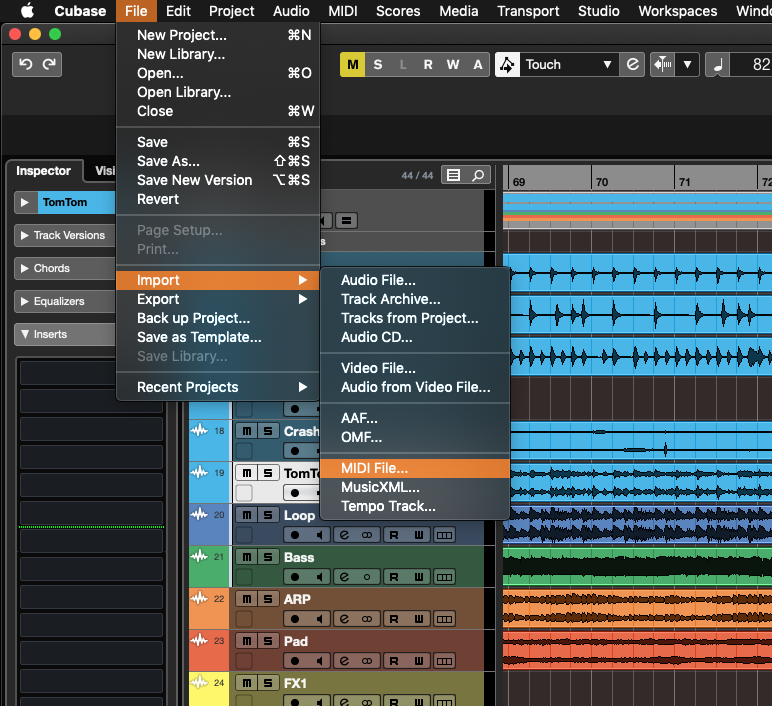Open the Export submenu
This screenshot has width=772, height=706.
(218, 299)
